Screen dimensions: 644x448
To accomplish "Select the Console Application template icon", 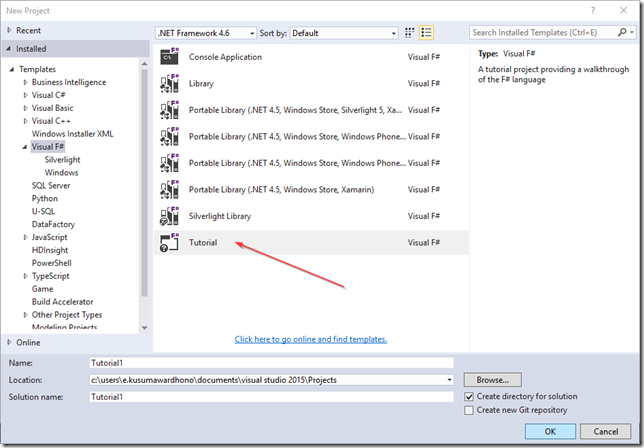I will 170,57.
